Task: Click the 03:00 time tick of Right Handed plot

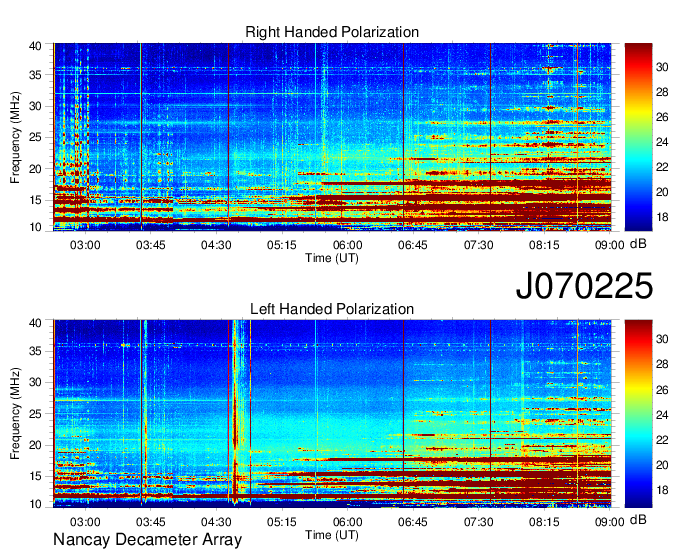Action: [85, 245]
